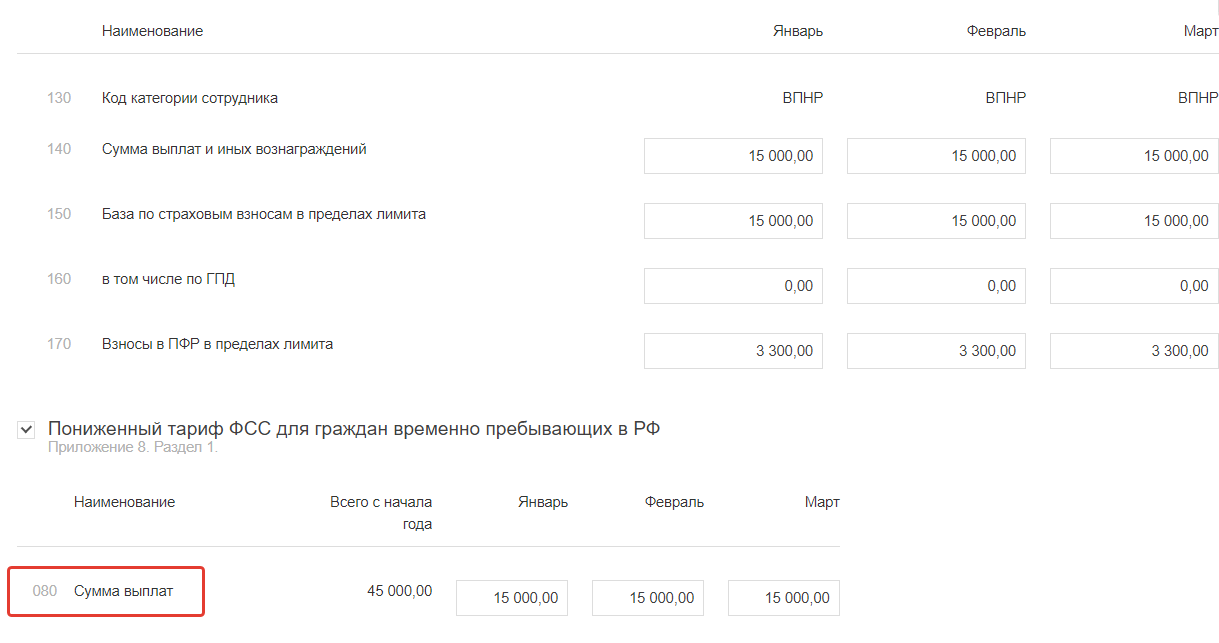Click January field in row 140

point(733,156)
